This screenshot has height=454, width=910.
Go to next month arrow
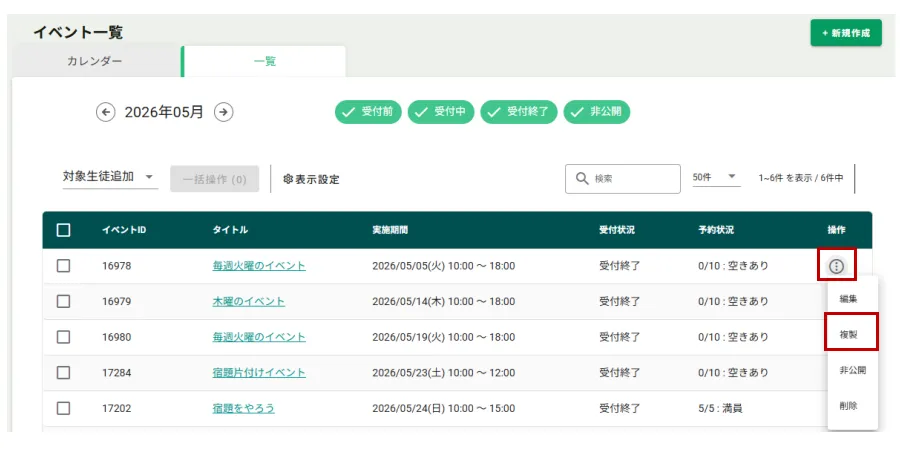point(223,112)
